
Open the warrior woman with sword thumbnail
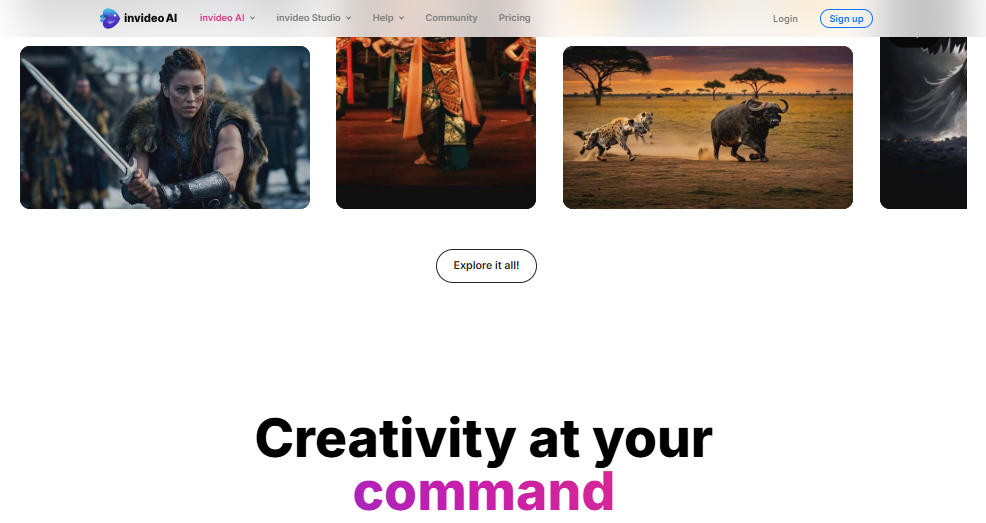165,127
